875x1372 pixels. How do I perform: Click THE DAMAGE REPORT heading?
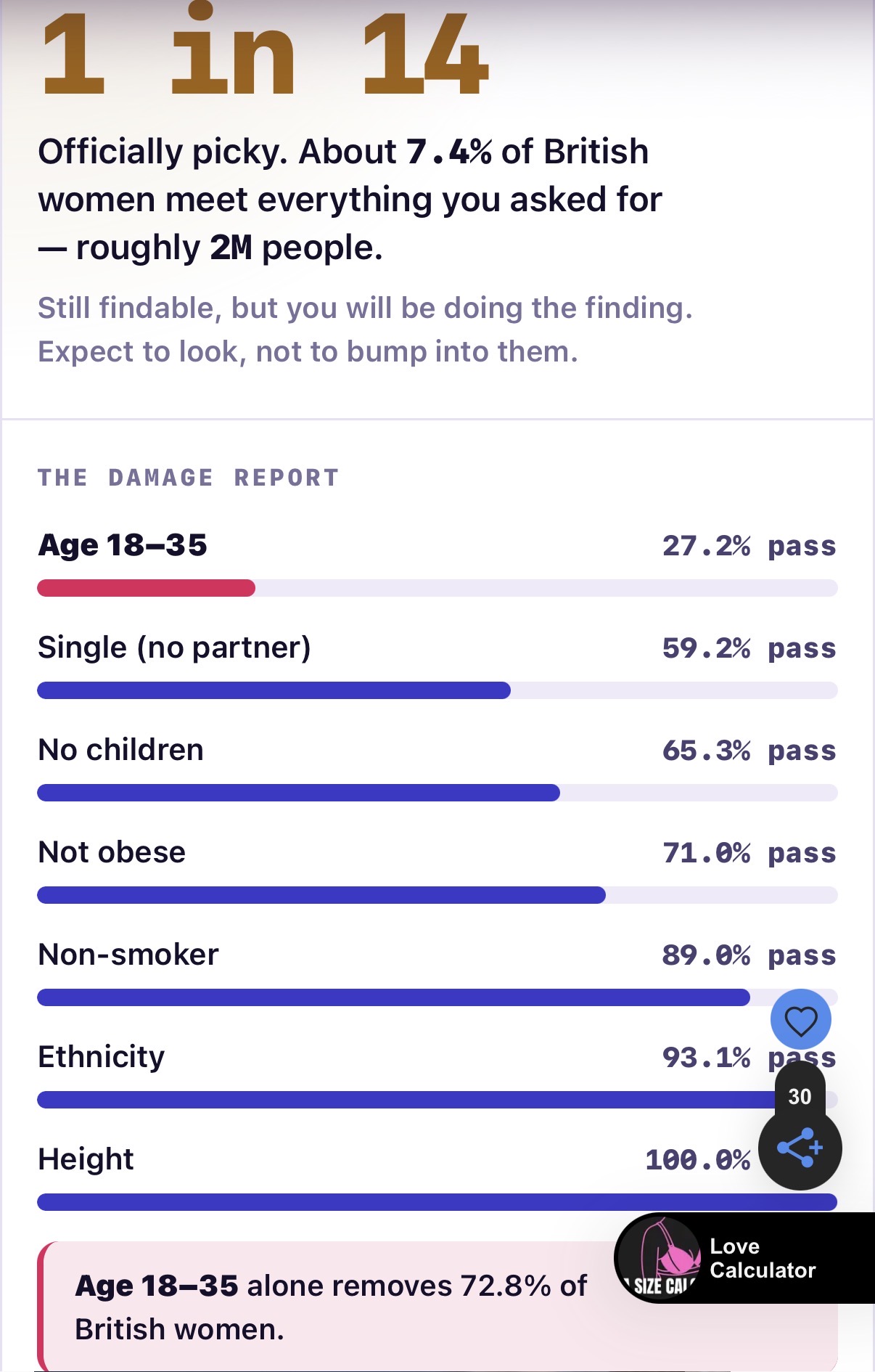pos(189,478)
